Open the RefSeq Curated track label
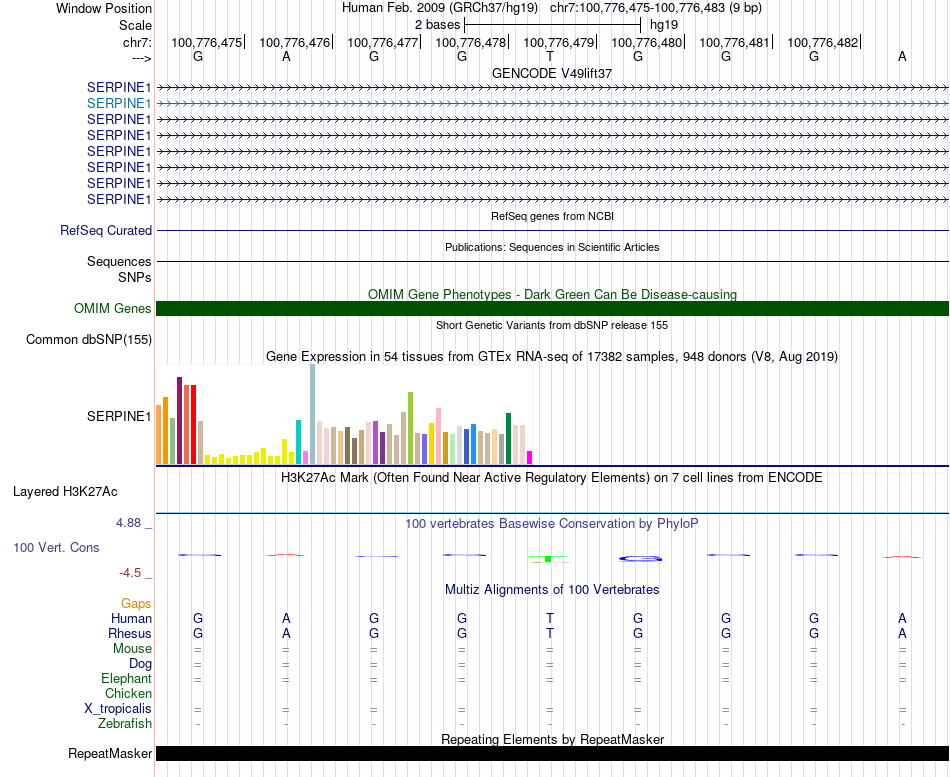The image size is (950, 777). 106,230
